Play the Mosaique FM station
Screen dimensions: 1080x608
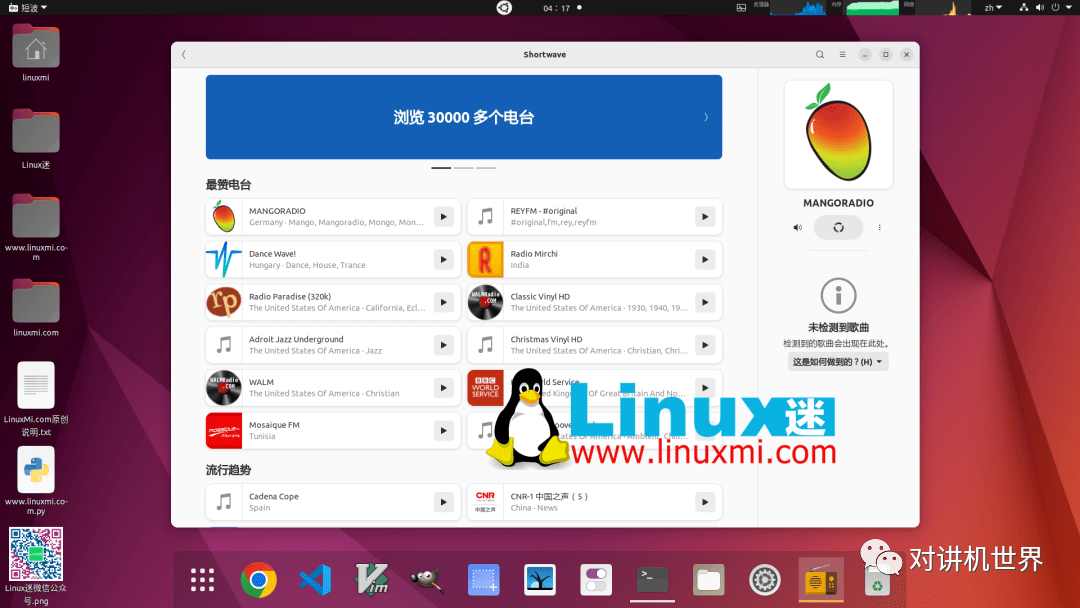[444, 430]
